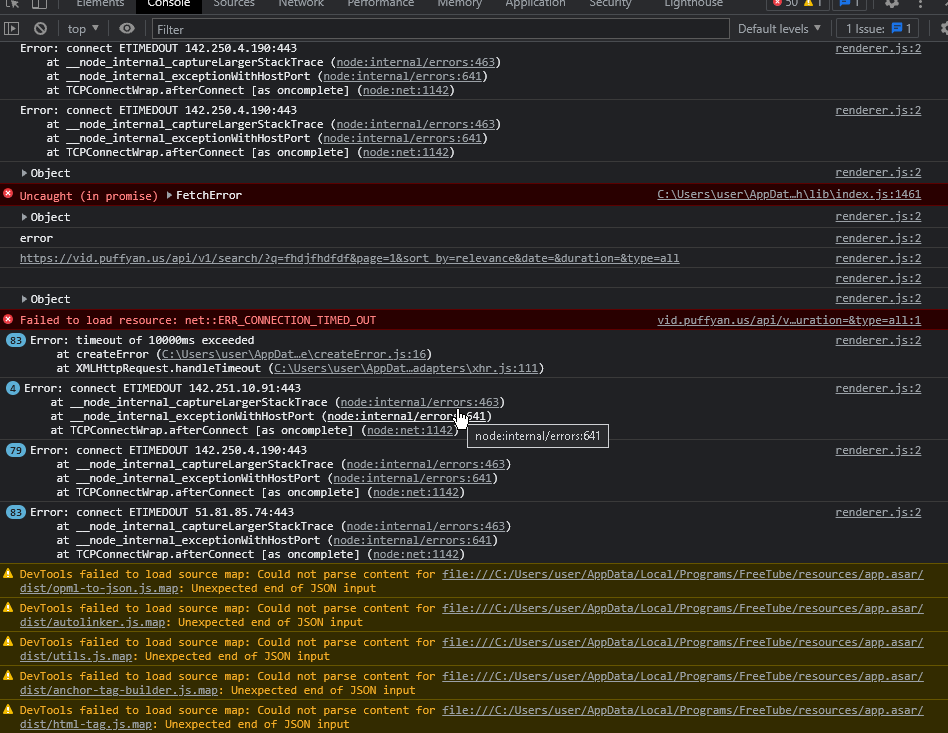Open renderer.js:2 link on the 'error' text row
Image resolution: width=948 pixels, height=733 pixels.
[878, 238]
